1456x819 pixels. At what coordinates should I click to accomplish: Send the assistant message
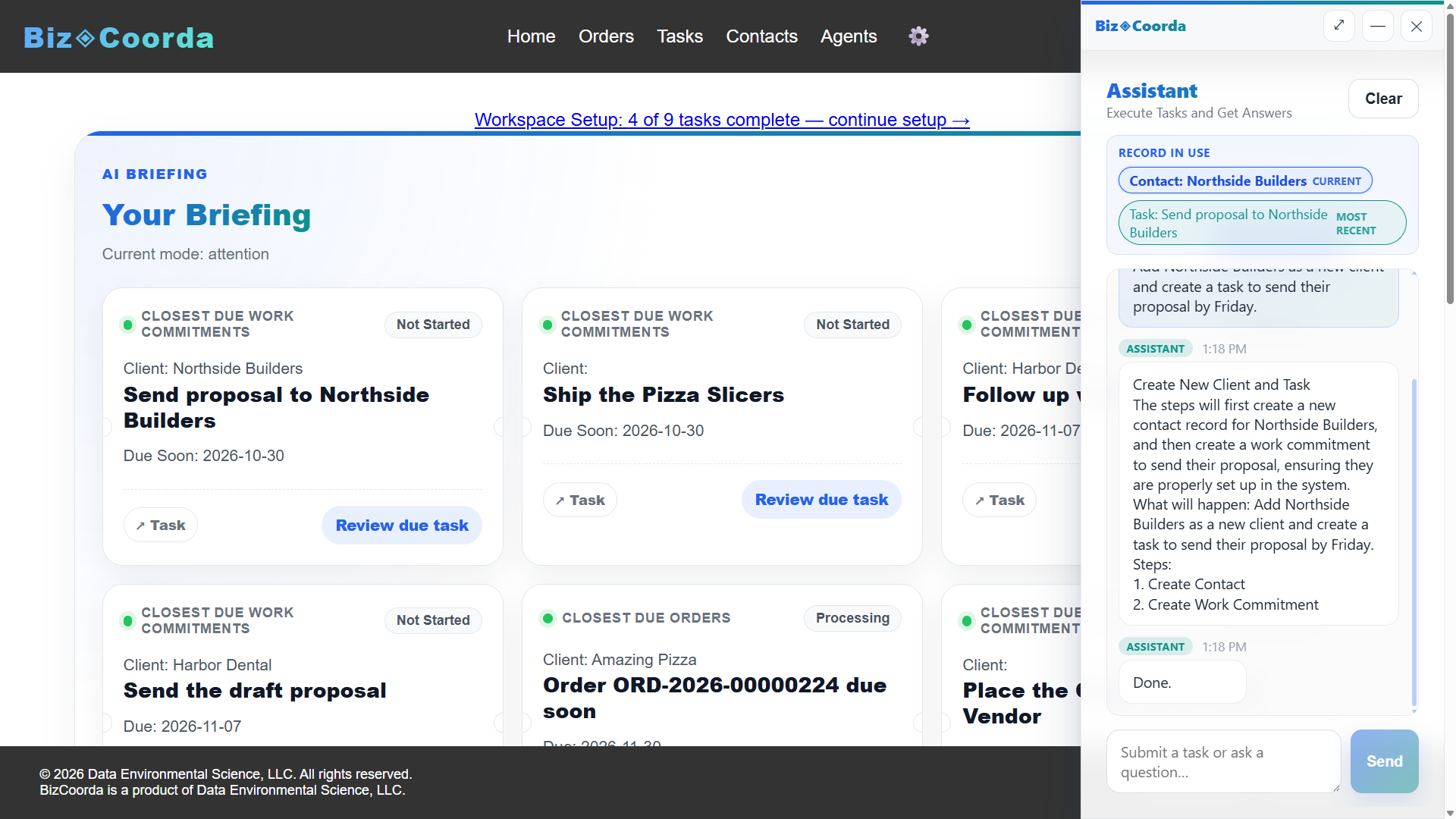point(1385,761)
